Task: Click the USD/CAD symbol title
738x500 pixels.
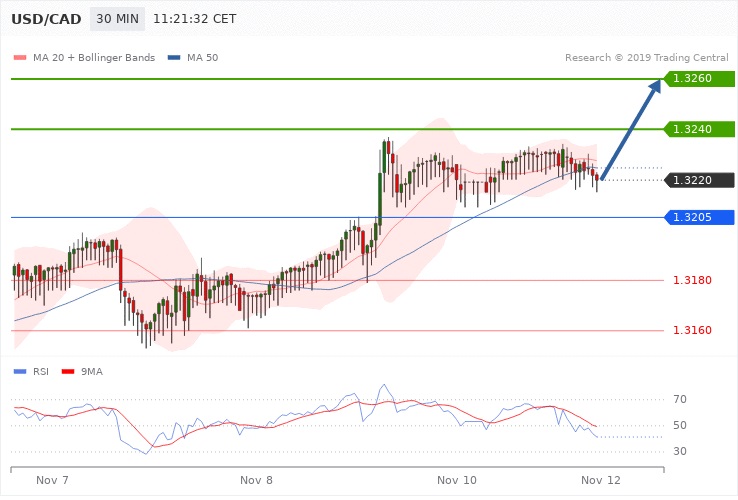Action: [46, 19]
